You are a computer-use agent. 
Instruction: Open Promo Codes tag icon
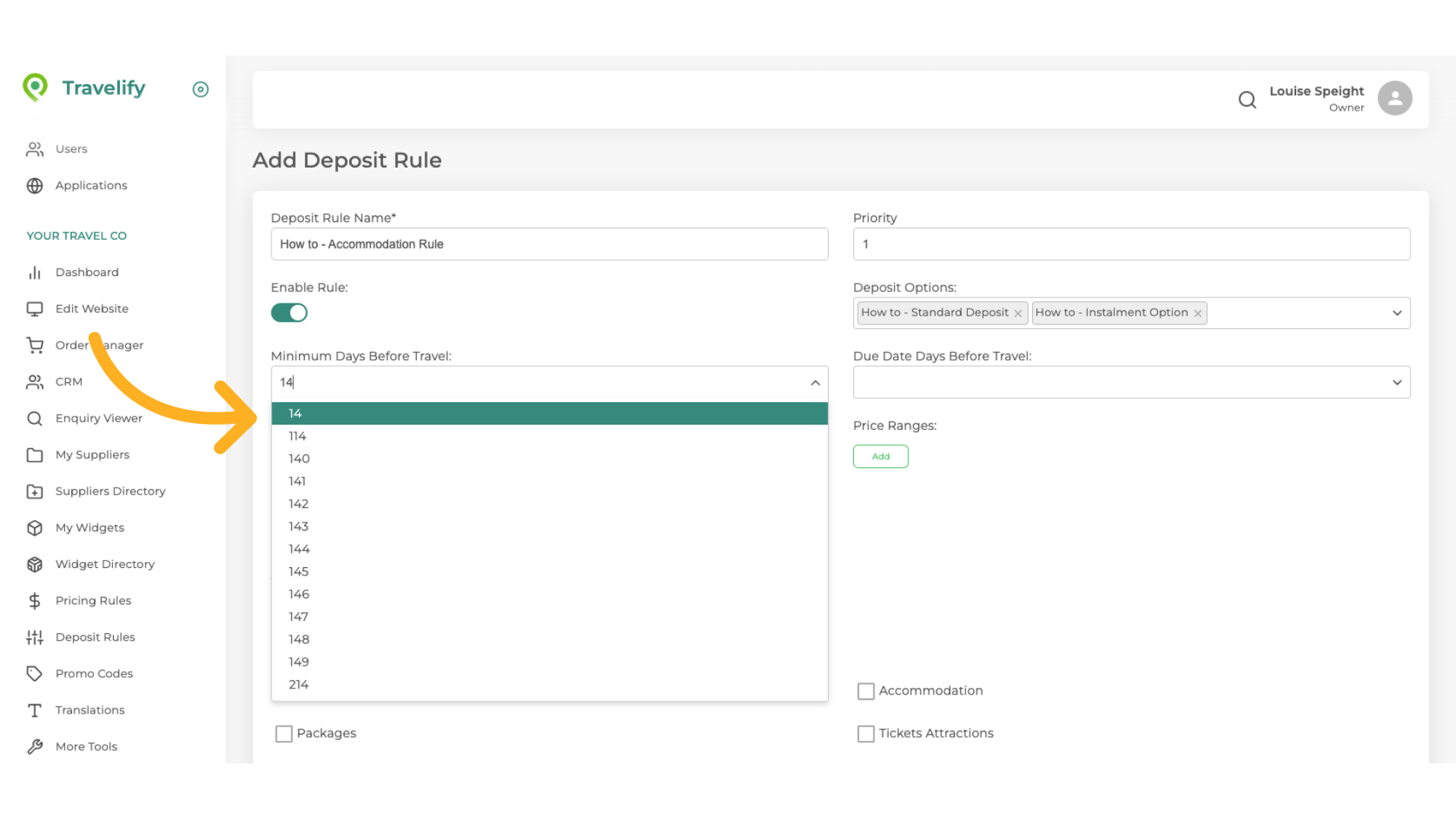click(x=35, y=674)
